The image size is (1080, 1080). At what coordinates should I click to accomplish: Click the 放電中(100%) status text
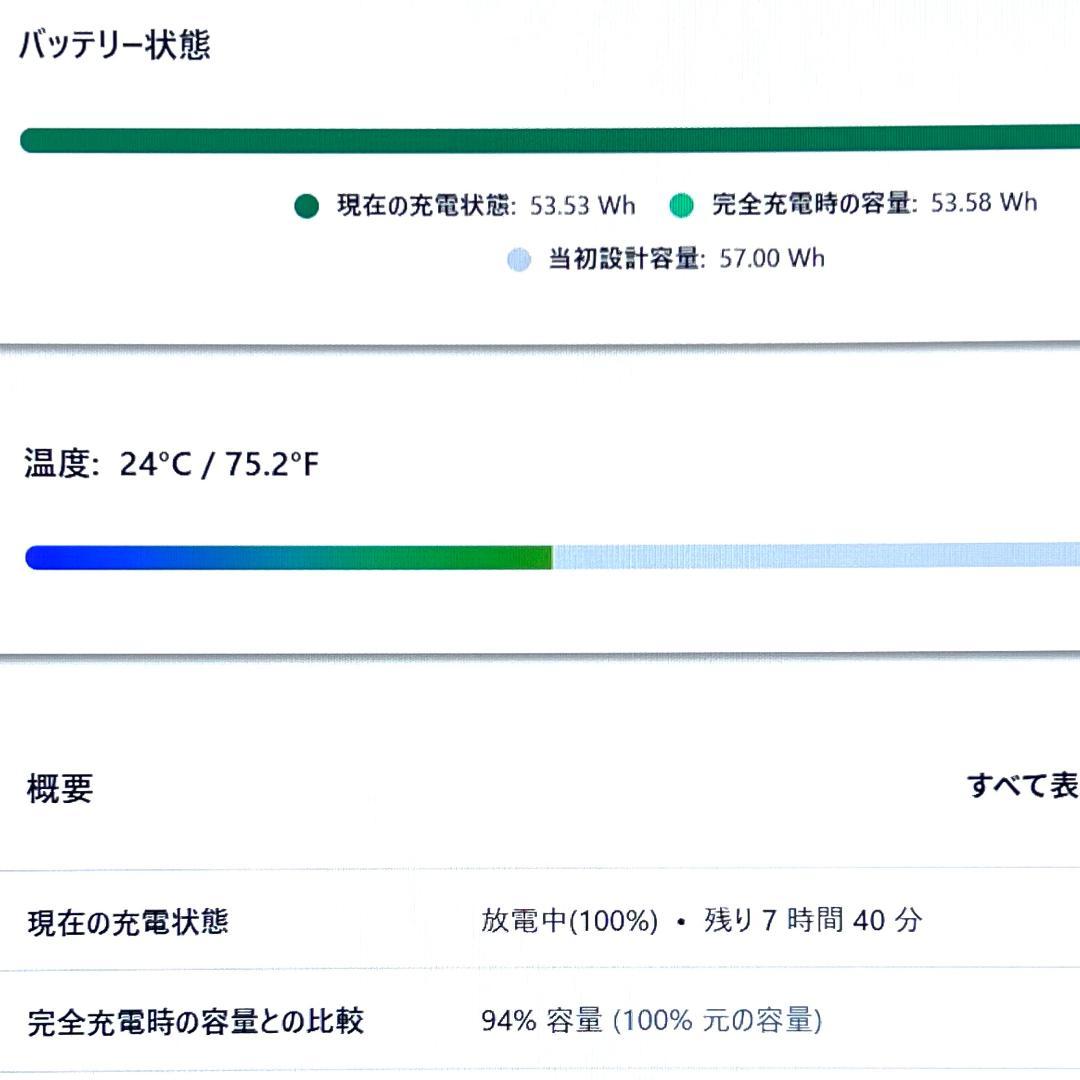tap(569, 921)
